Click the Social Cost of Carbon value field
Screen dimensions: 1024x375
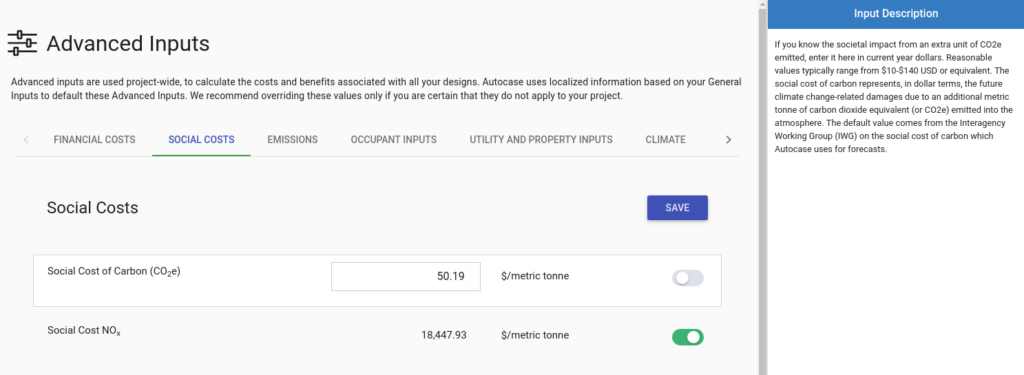406,276
